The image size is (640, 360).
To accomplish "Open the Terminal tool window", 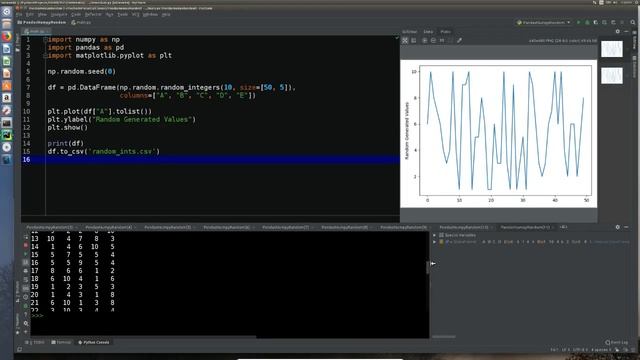I will (x=61, y=342).
